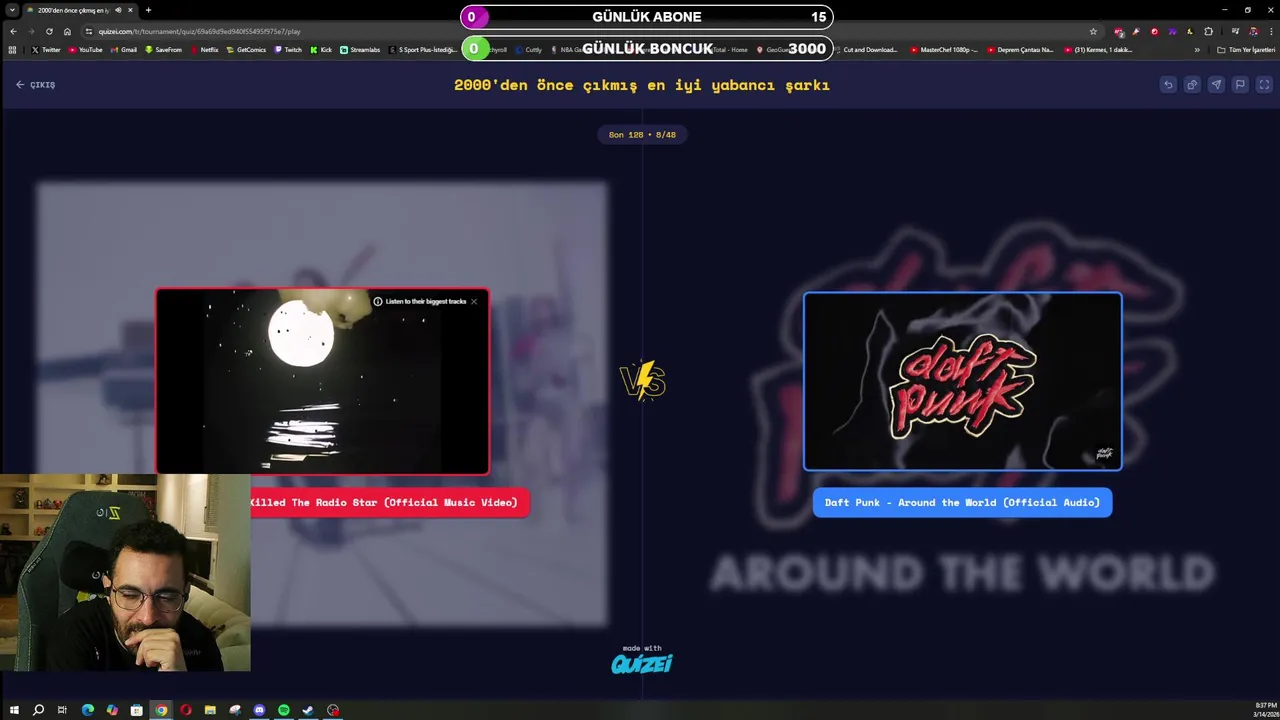Click the info icon beside 'Listen to their biggest tracks'

point(378,301)
